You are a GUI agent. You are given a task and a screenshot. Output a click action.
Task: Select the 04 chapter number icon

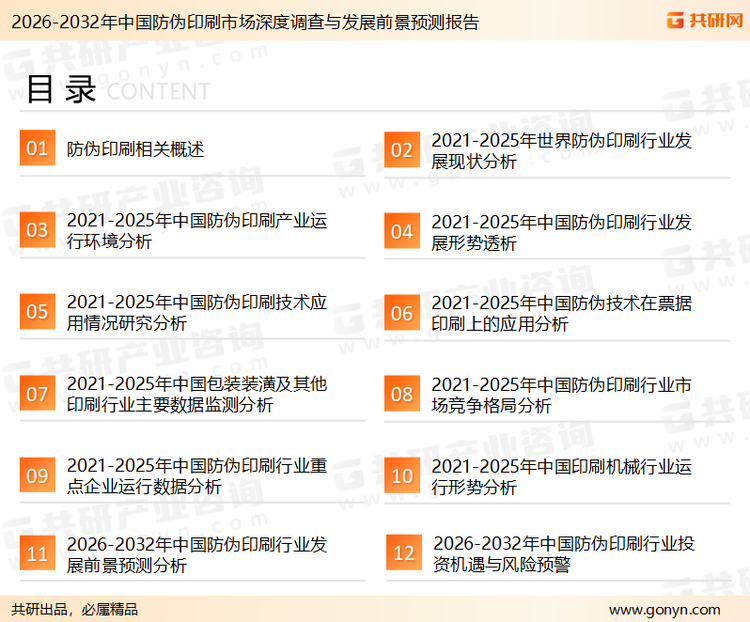tap(401, 231)
